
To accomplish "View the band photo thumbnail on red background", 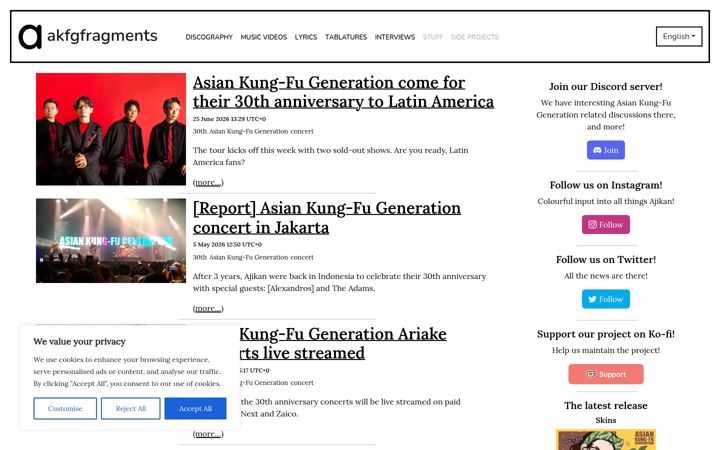I will coord(111,129).
